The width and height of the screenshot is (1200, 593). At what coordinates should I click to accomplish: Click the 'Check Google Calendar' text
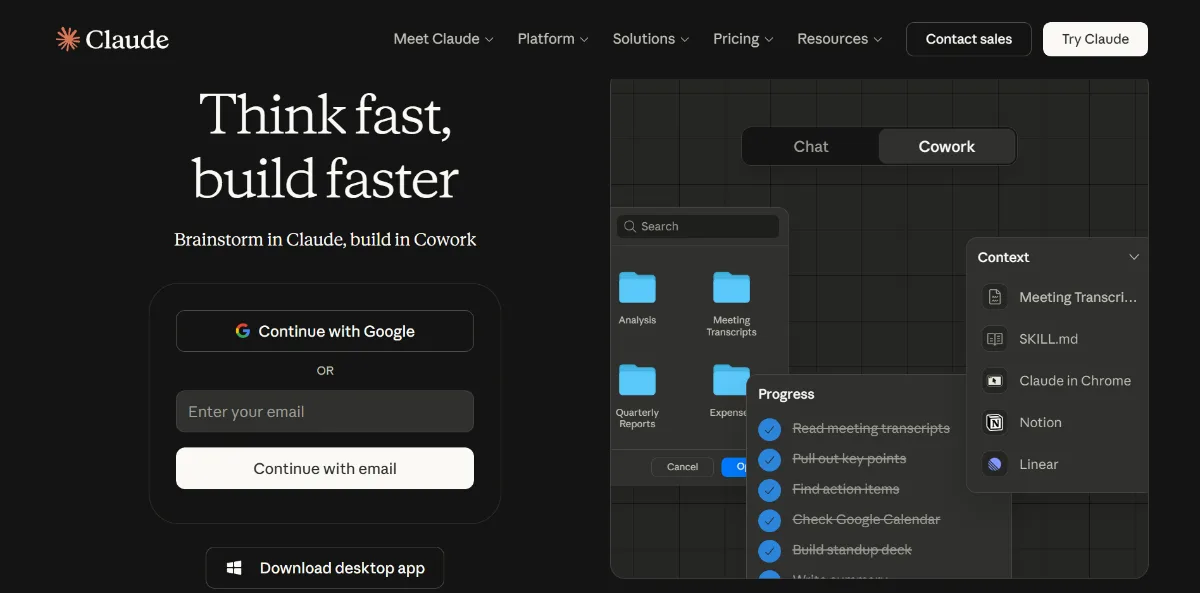click(866, 520)
